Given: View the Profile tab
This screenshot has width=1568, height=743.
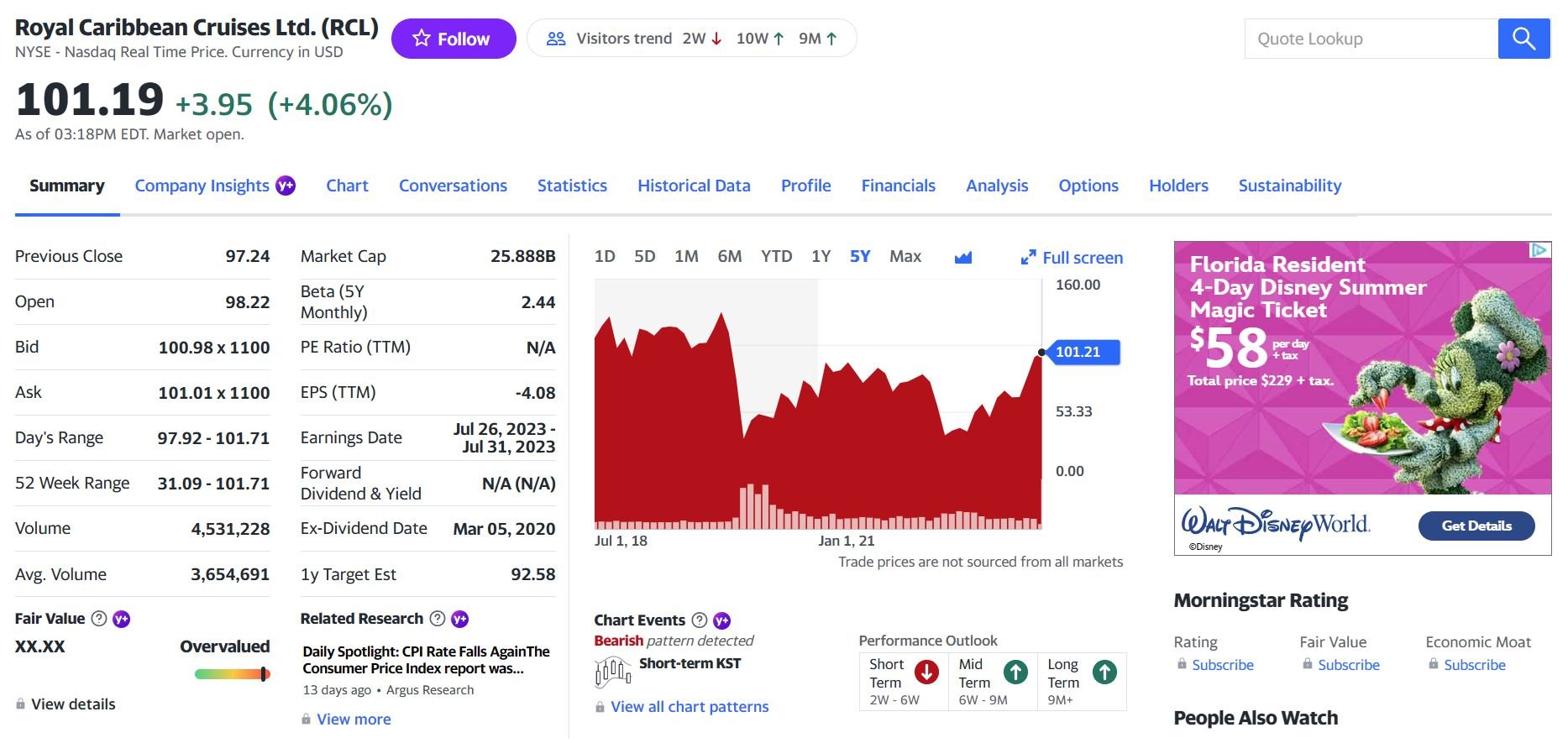Looking at the screenshot, I should pyautogui.click(x=806, y=186).
